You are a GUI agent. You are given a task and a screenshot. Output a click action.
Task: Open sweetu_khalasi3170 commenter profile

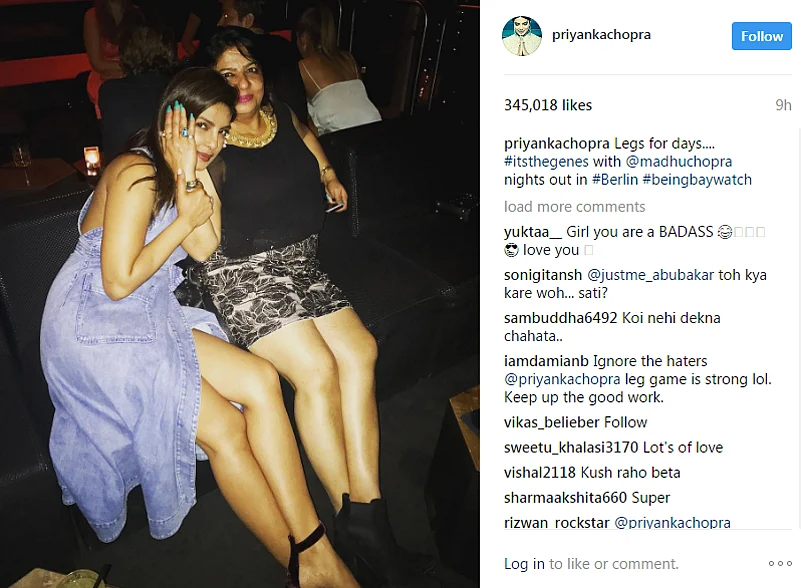point(571,448)
